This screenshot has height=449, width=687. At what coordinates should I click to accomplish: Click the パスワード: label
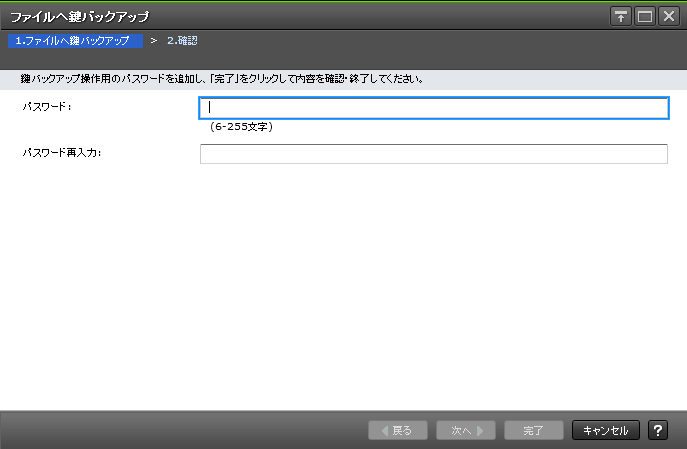[x=47, y=106]
